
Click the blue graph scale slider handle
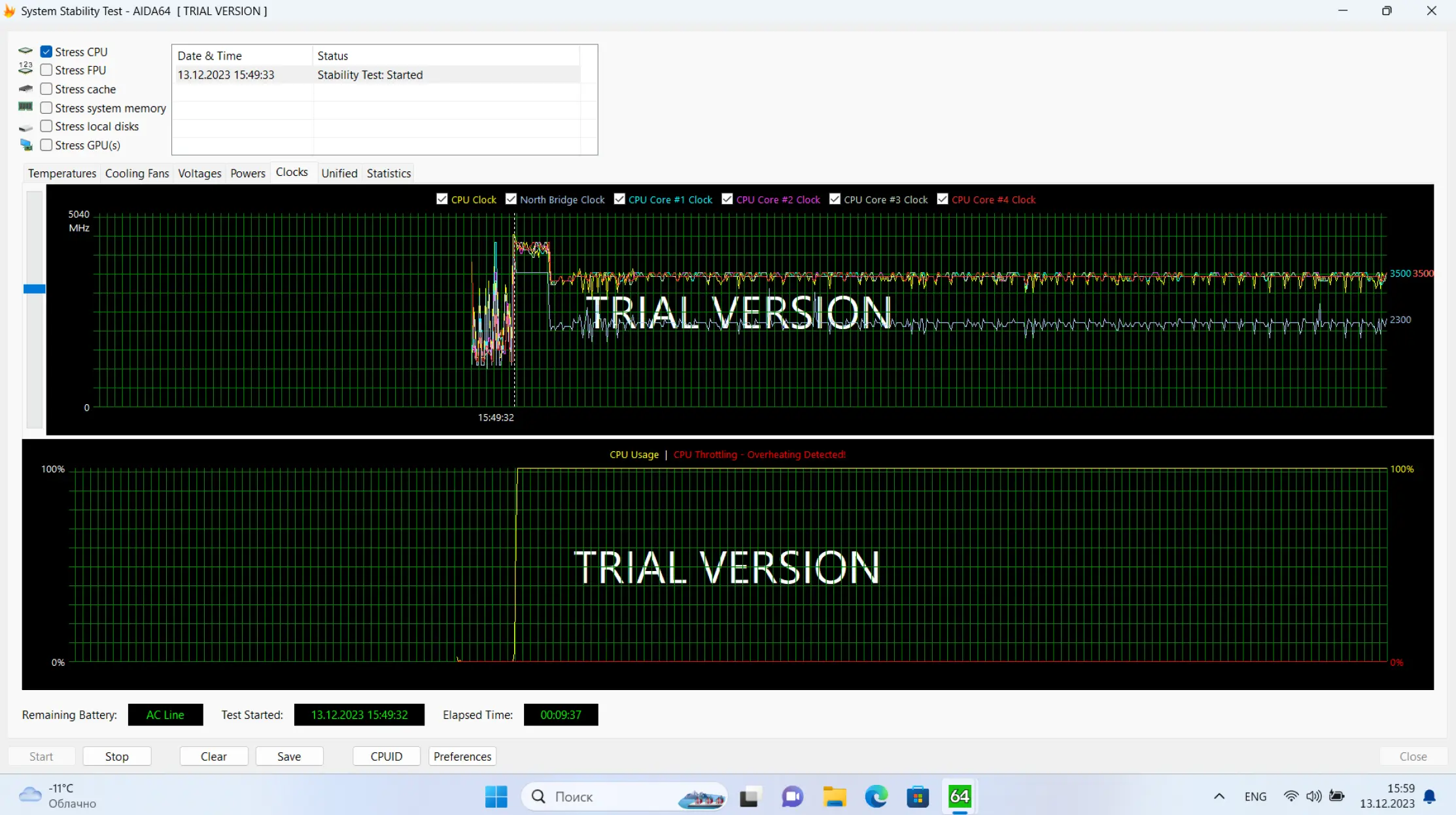[x=34, y=288]
